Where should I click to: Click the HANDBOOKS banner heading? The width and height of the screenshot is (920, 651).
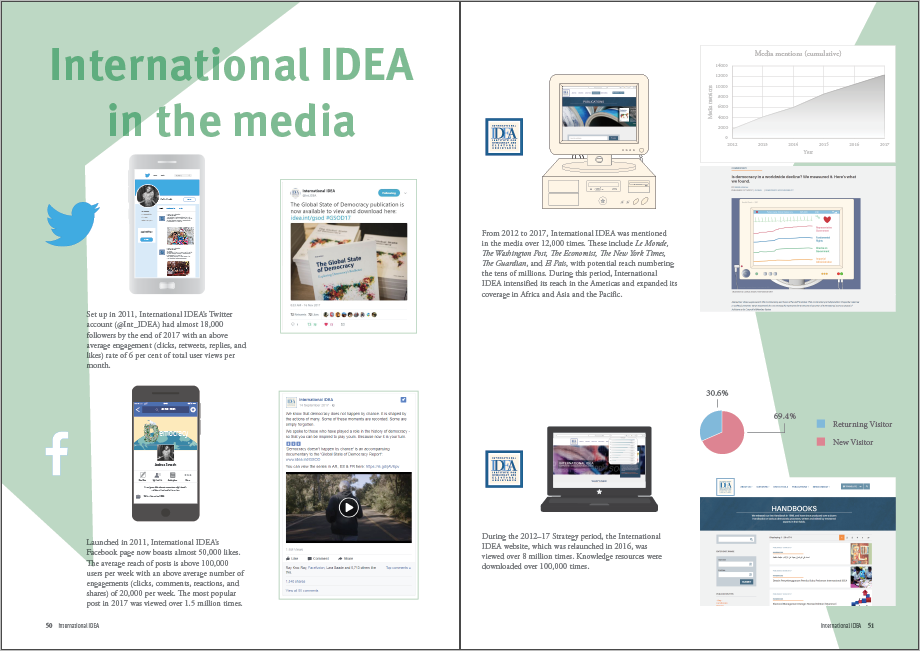[794, 508]
